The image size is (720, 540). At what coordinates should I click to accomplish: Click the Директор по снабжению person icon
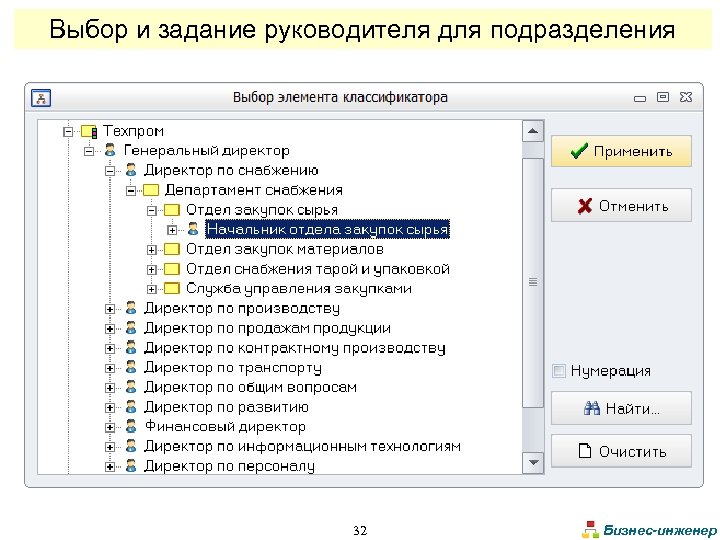point(131,170)
